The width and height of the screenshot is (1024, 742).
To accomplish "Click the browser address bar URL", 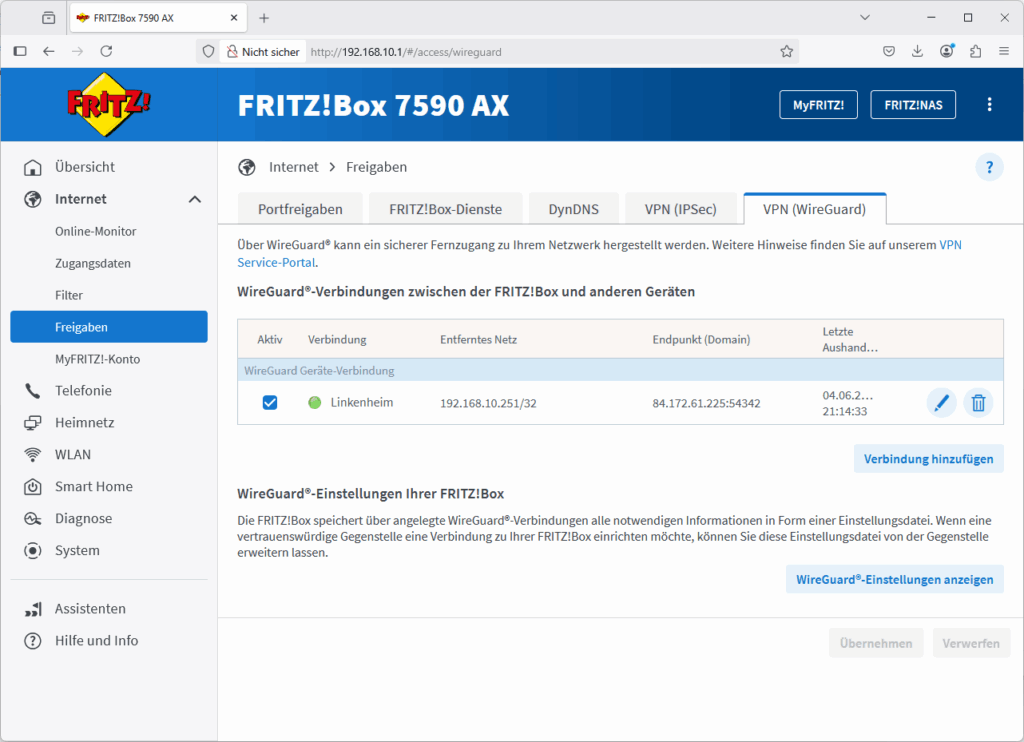I will click(406, 52).
